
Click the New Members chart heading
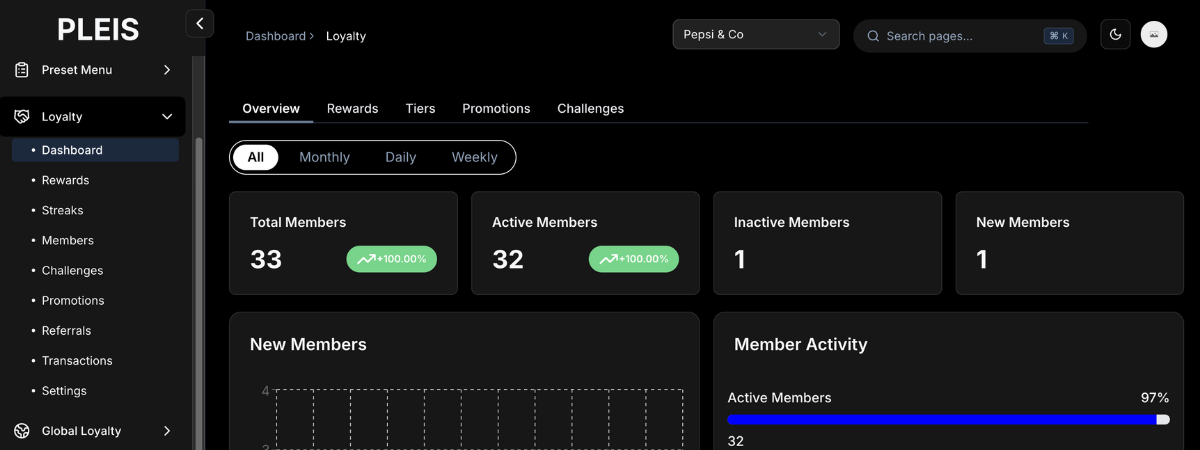[x=308, y=344]
